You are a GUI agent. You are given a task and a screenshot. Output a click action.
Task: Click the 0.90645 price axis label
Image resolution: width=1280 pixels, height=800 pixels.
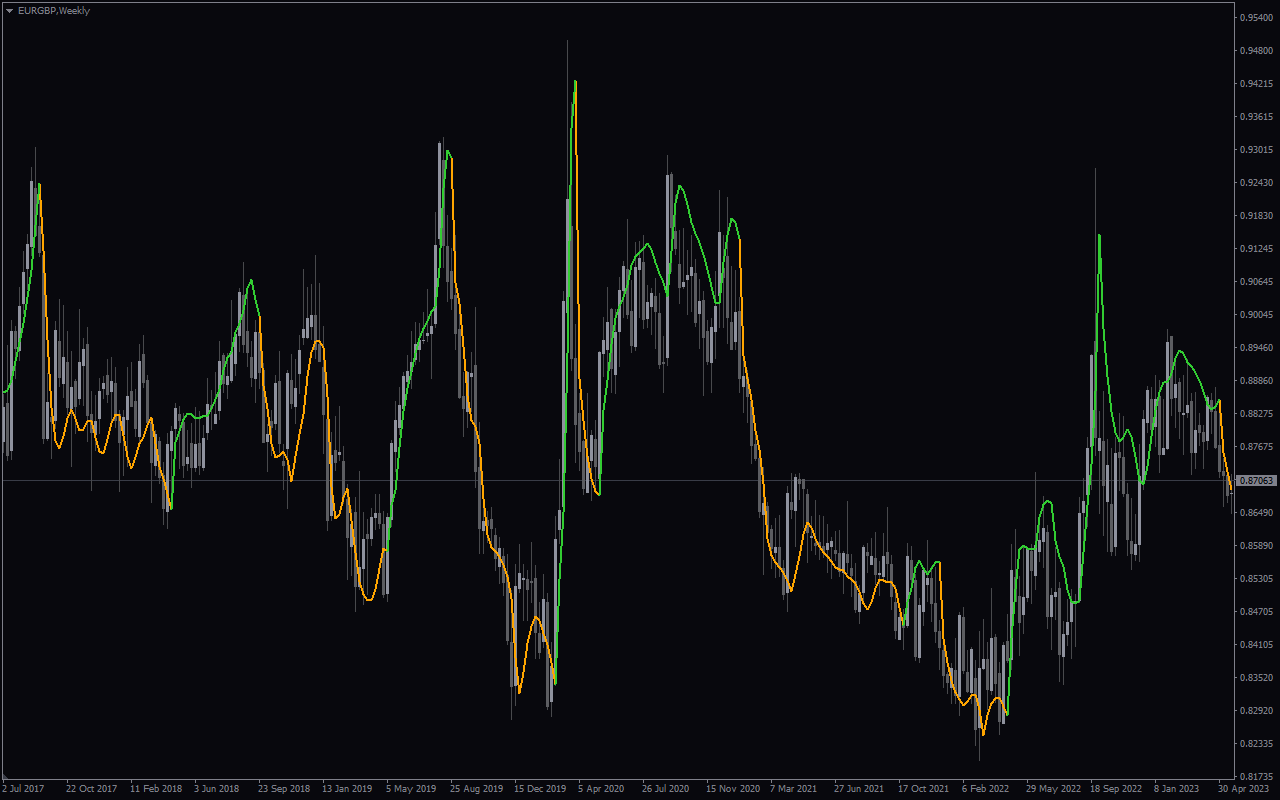coord(1257,282)
